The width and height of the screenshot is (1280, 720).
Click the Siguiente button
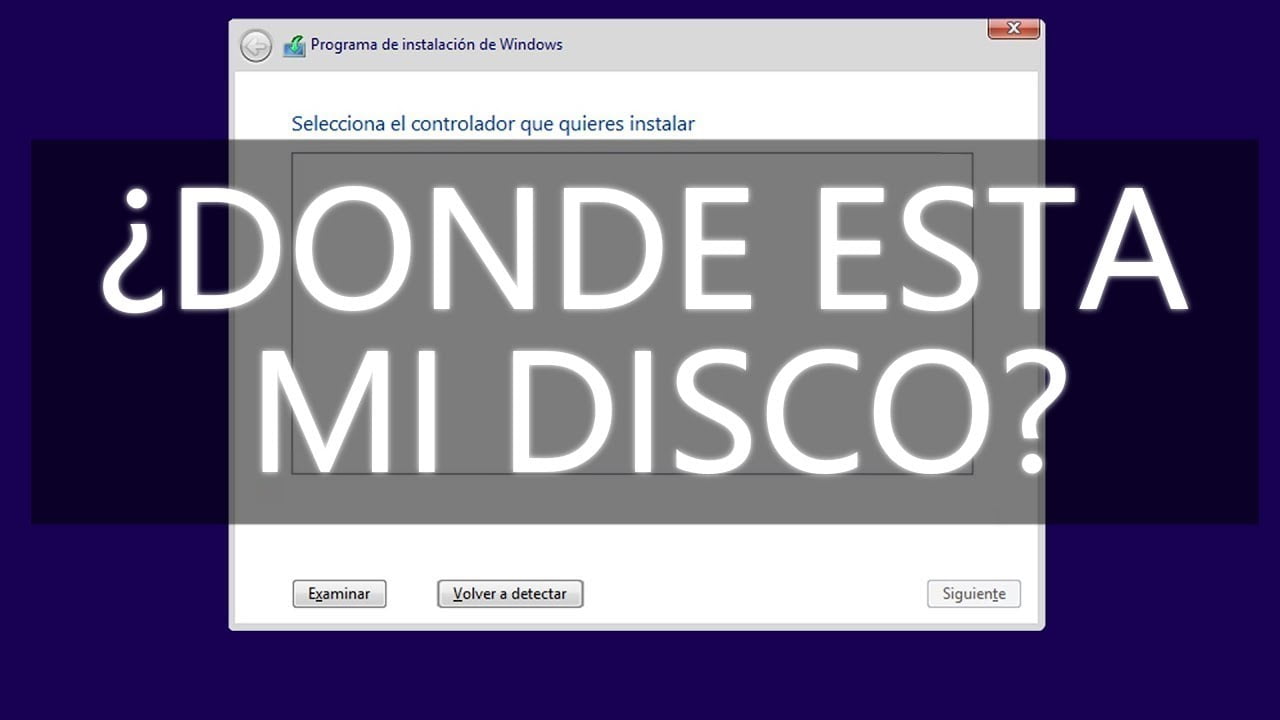974,594
